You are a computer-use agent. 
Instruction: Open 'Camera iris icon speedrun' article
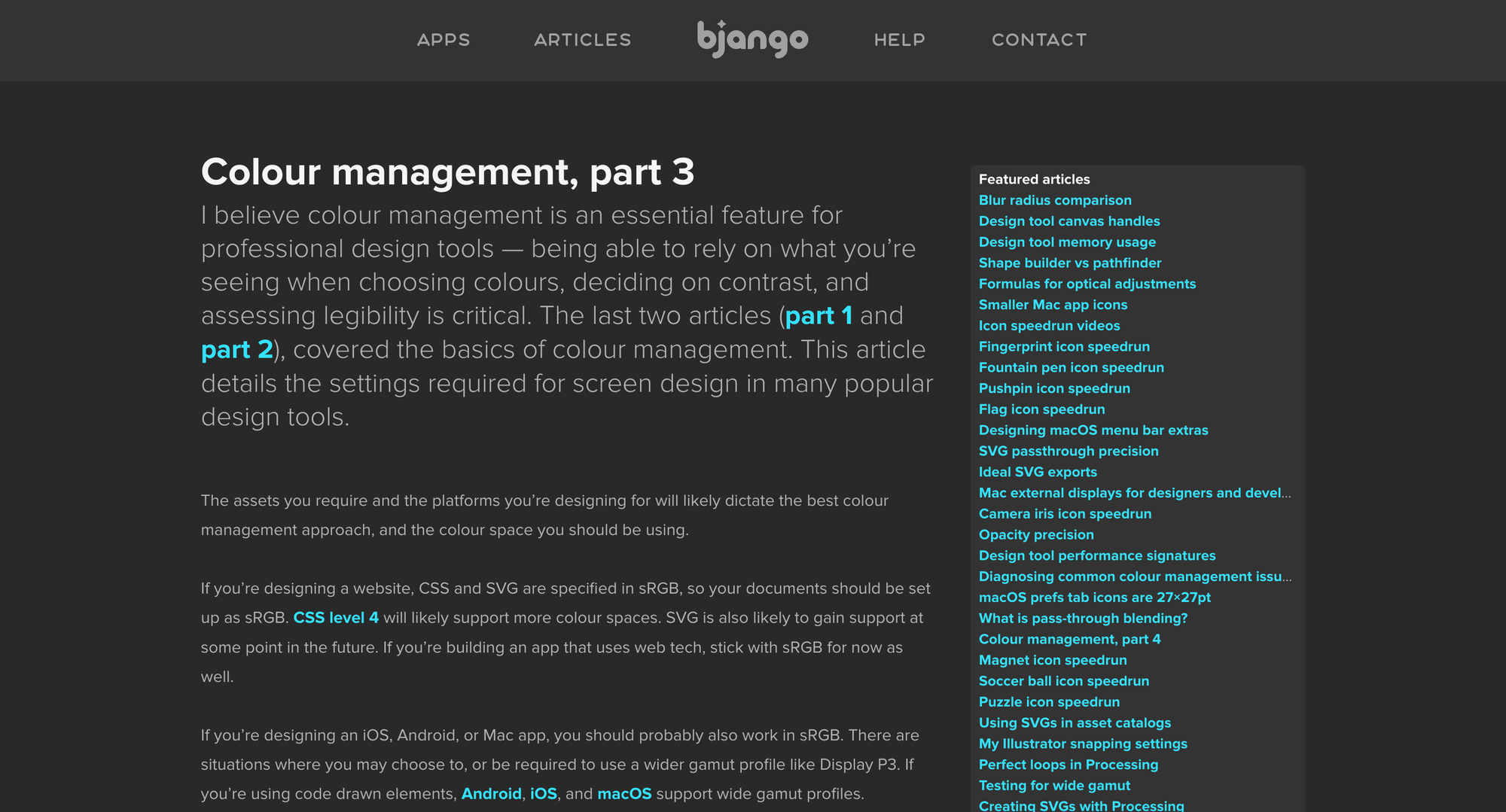[1065, 514]
